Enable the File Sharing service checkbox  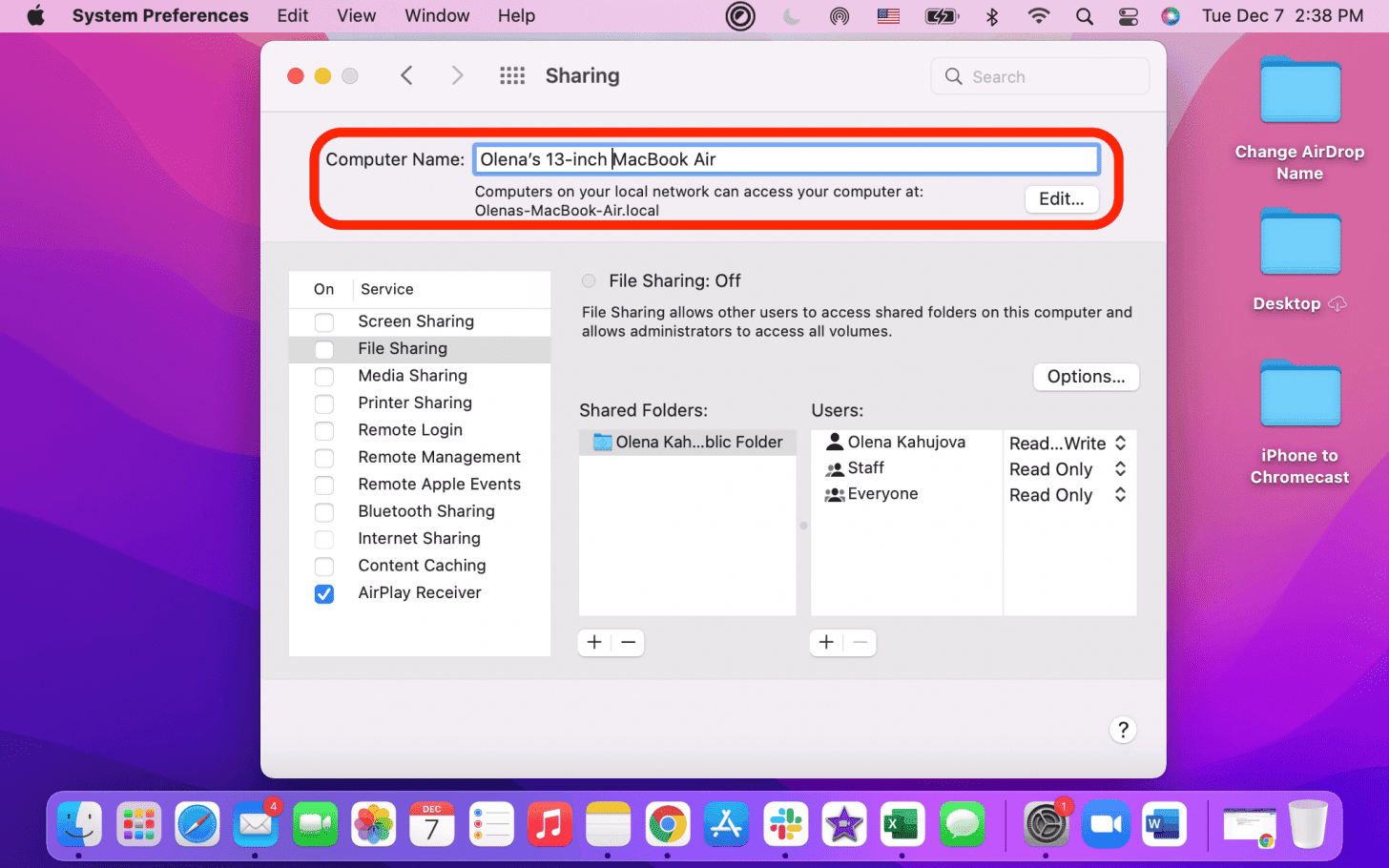click(323, 349)
